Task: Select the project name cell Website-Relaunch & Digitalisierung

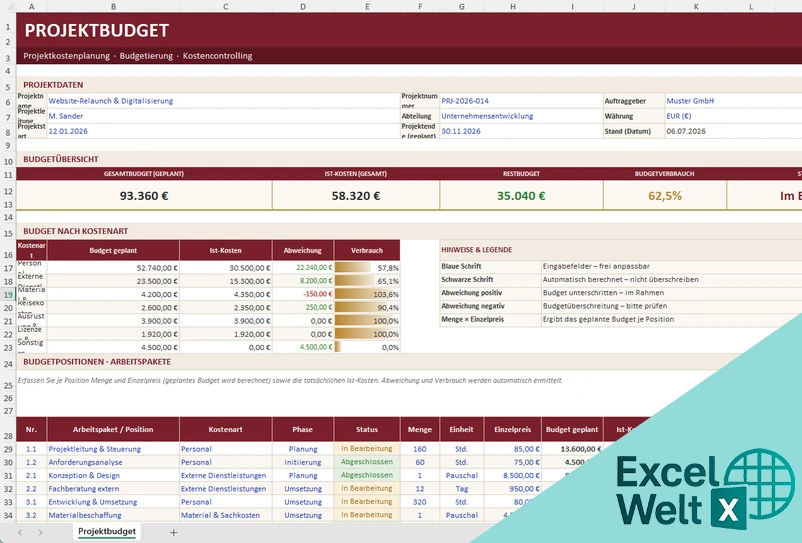Action: (x=224, y=101)
